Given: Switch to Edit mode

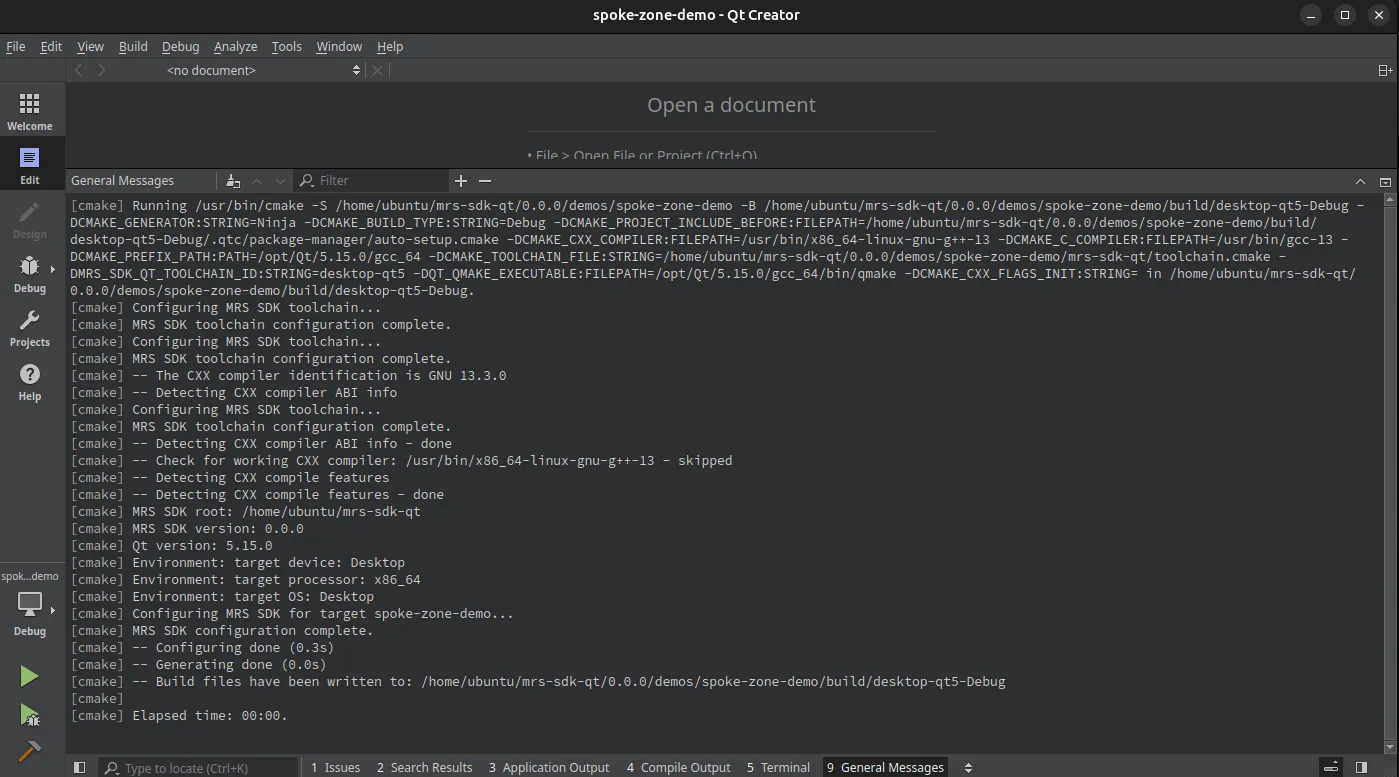Looking at the screenshot, I should [30, 166].
